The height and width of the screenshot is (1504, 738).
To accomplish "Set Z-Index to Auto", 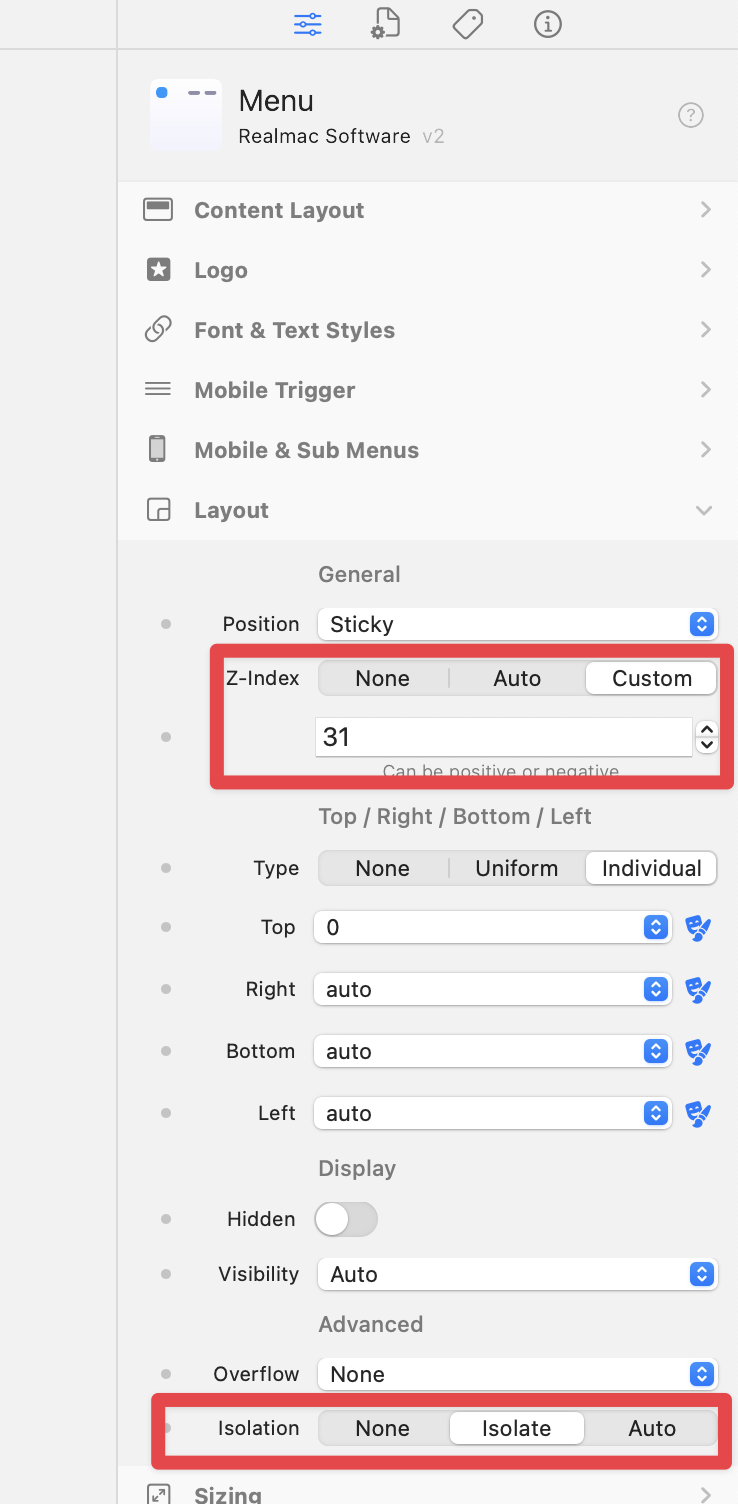I will 517,678.
